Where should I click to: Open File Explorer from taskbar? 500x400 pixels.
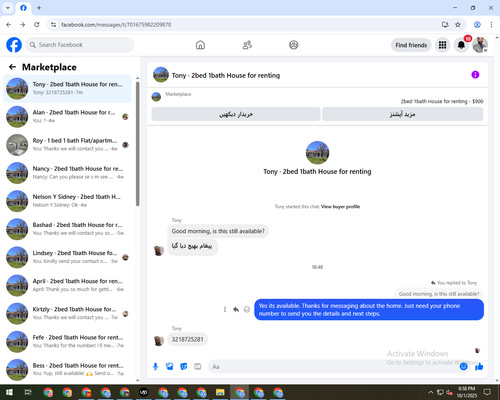coord(220,392)
